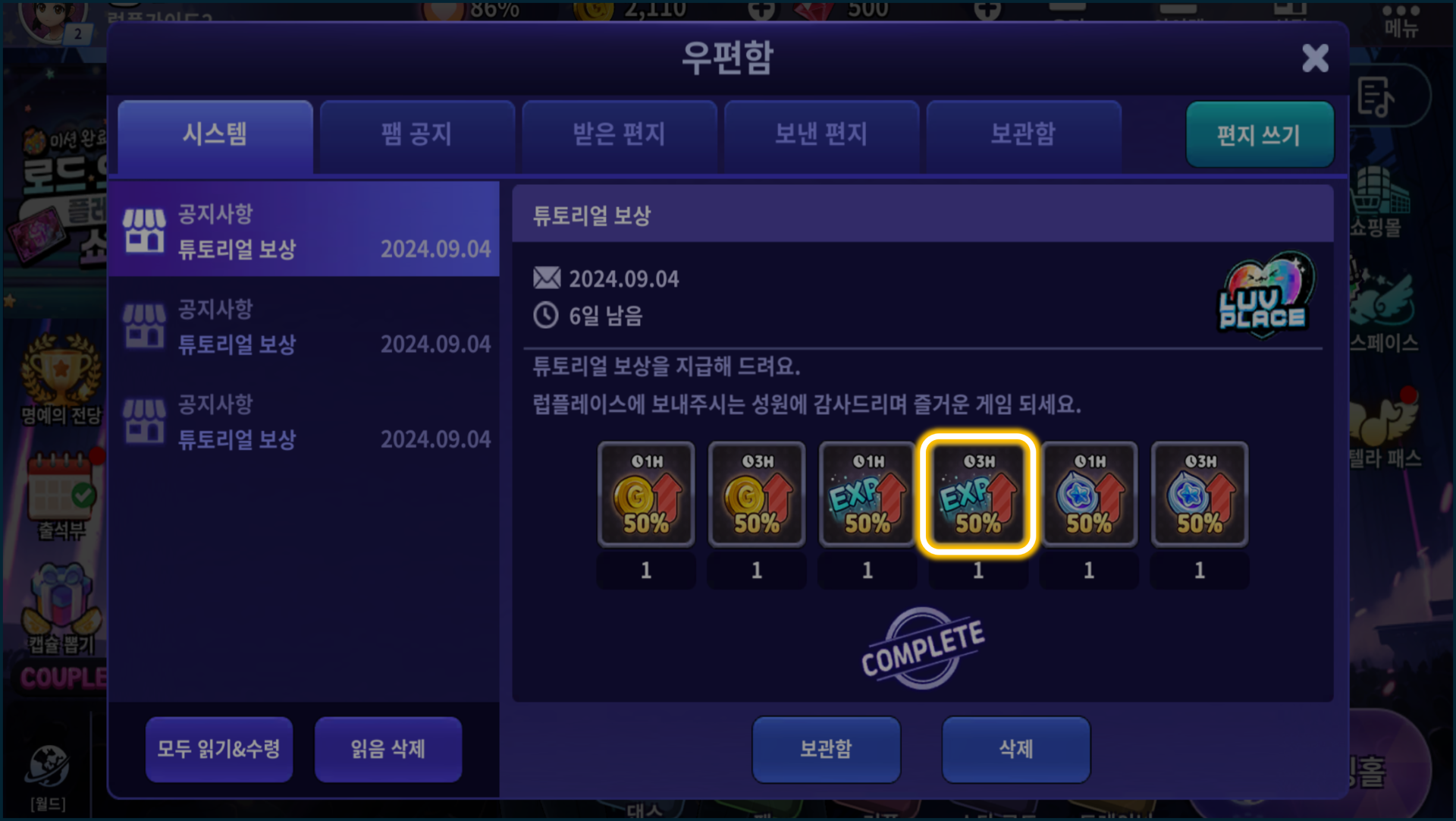Select the 1H EXP 50% boost reward
1456x821 pixels.
click(868, 494)
